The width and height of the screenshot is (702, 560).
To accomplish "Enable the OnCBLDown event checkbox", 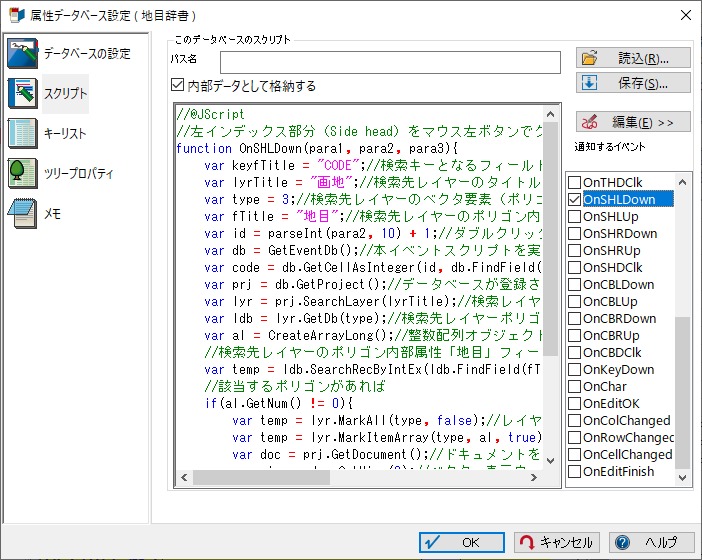I will tap(574, 284).
